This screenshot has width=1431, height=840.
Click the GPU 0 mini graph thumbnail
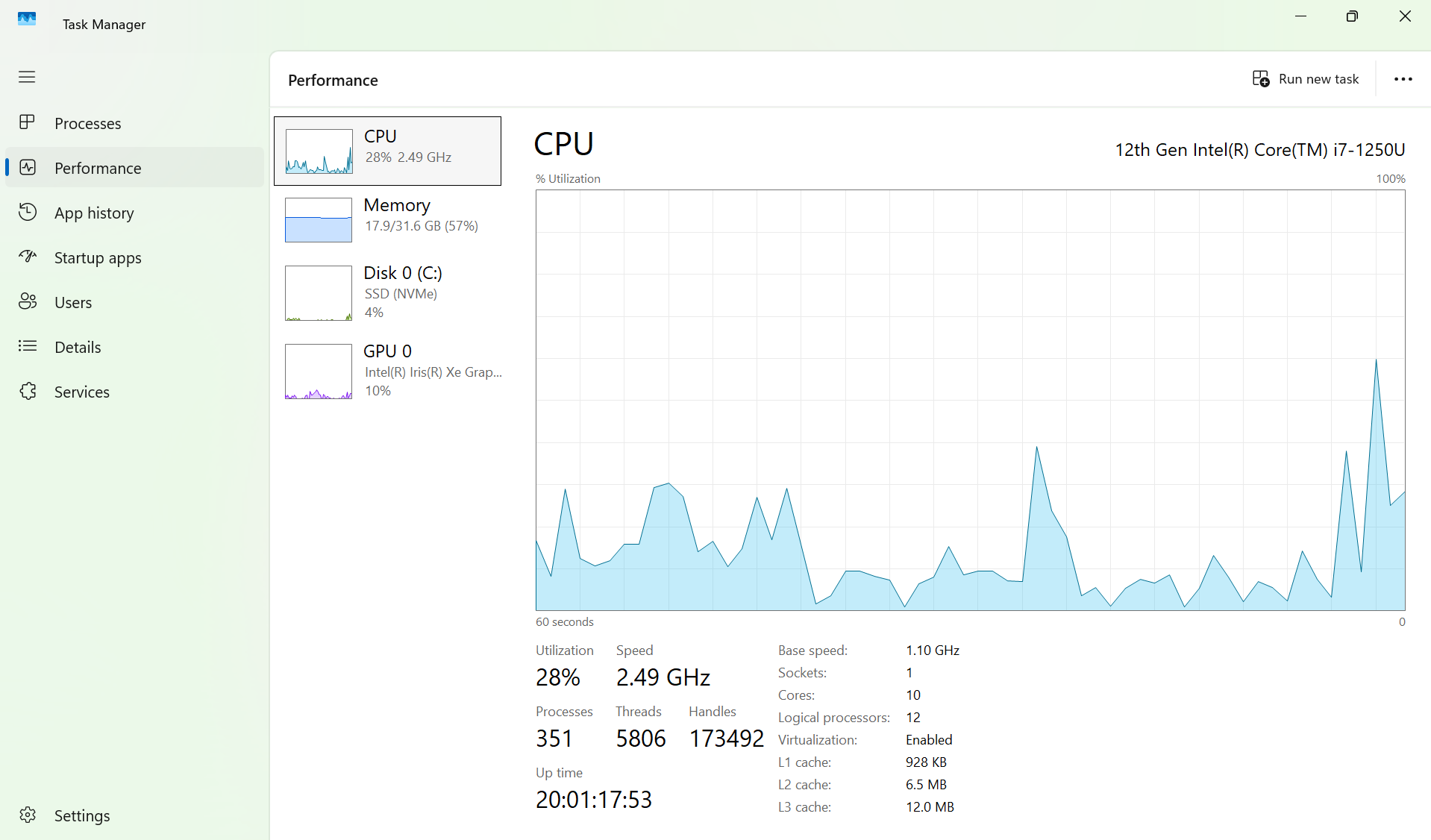[x=319, y=371]
